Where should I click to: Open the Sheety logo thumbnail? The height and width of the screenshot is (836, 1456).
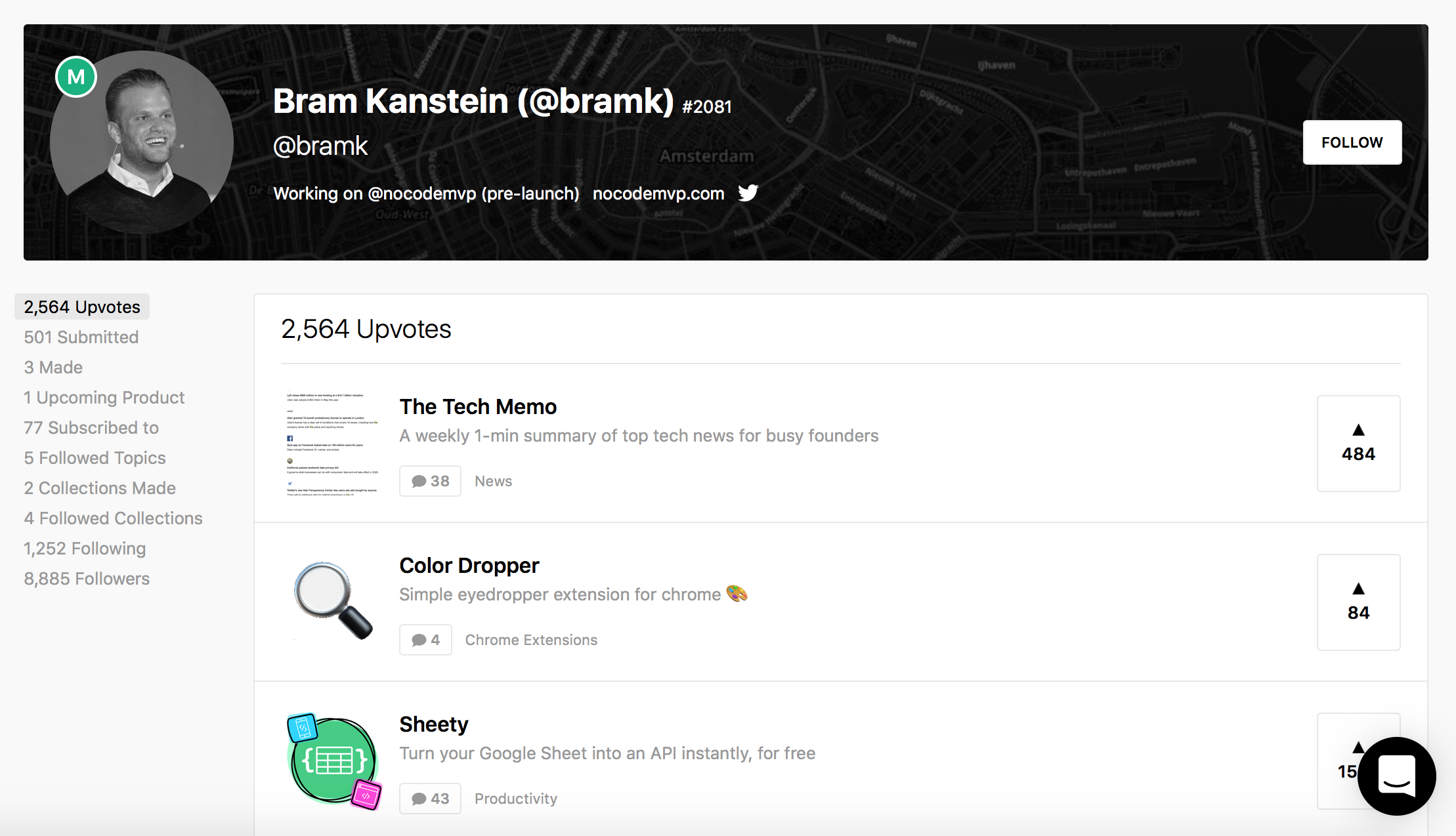point(334,761)
